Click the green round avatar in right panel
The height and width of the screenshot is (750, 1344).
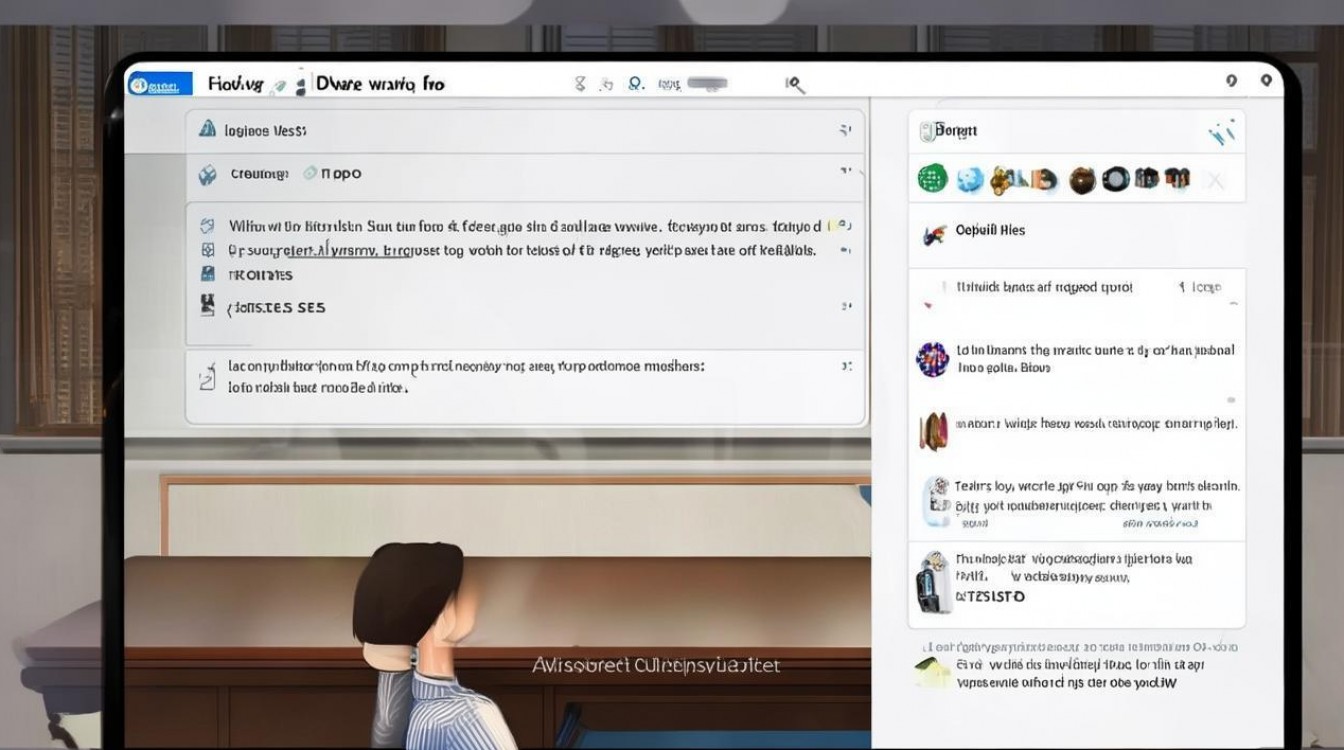coord(932,179)
